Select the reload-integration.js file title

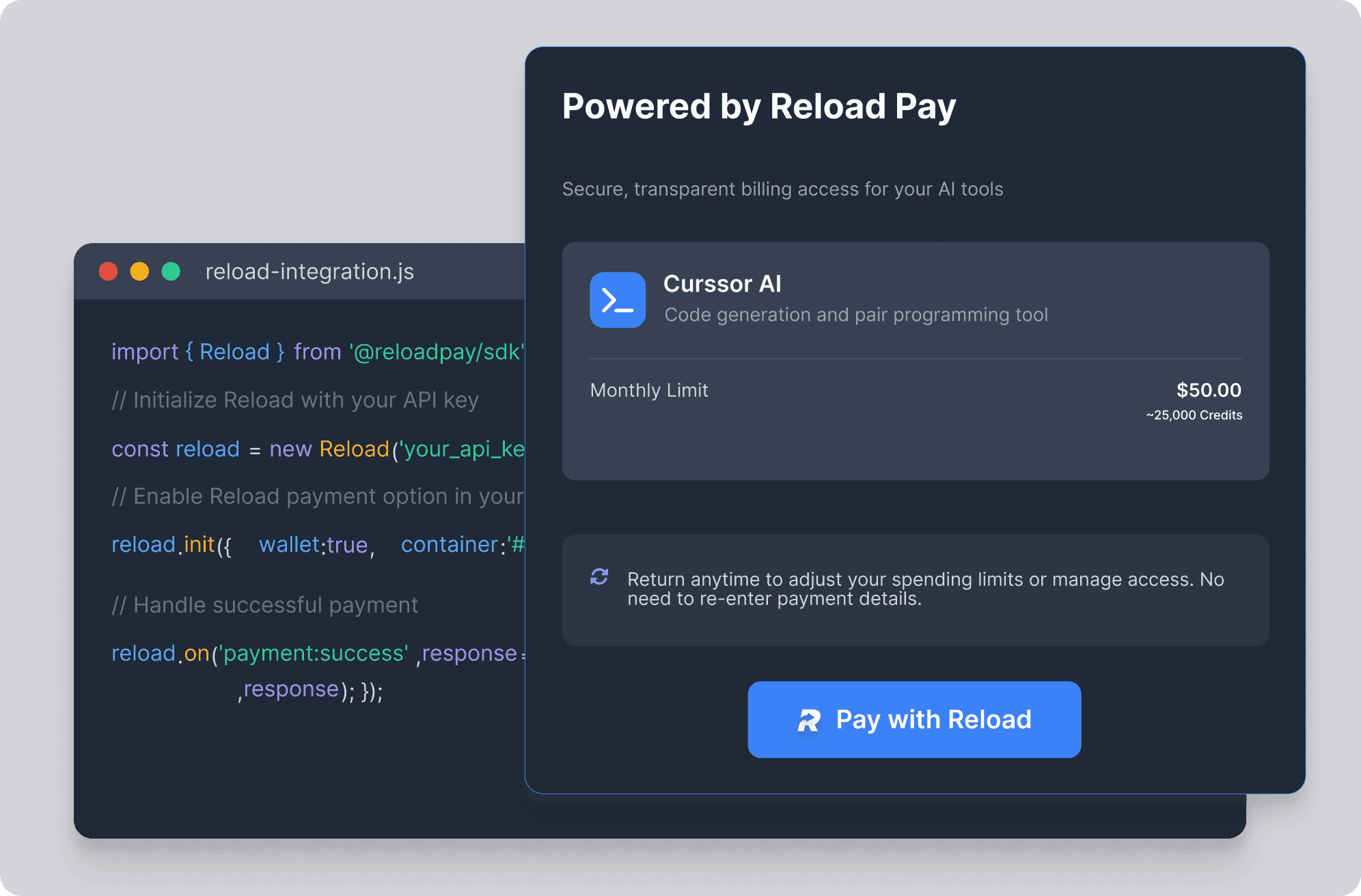click(310, 272)
